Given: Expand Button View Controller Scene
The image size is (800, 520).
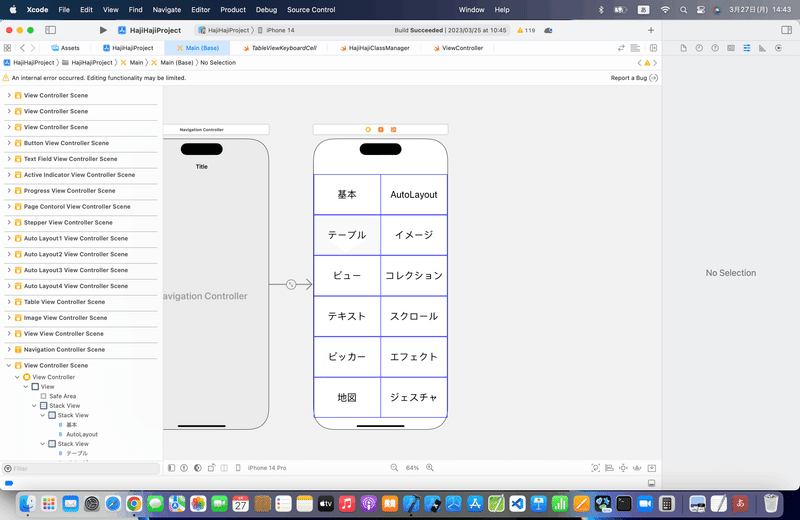Looking at the screenshot, I should pos(9,143).
